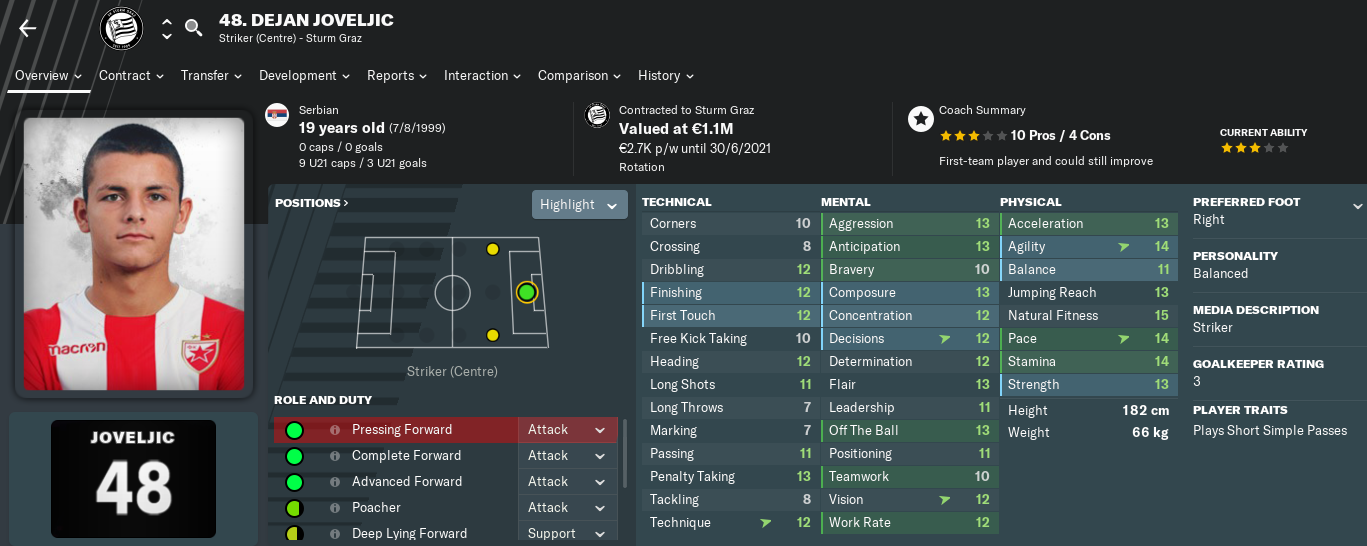This screenshot has height=546, width=1367.
Task: Click the Serbian flag icon
Action: click(x=277, y=116)
